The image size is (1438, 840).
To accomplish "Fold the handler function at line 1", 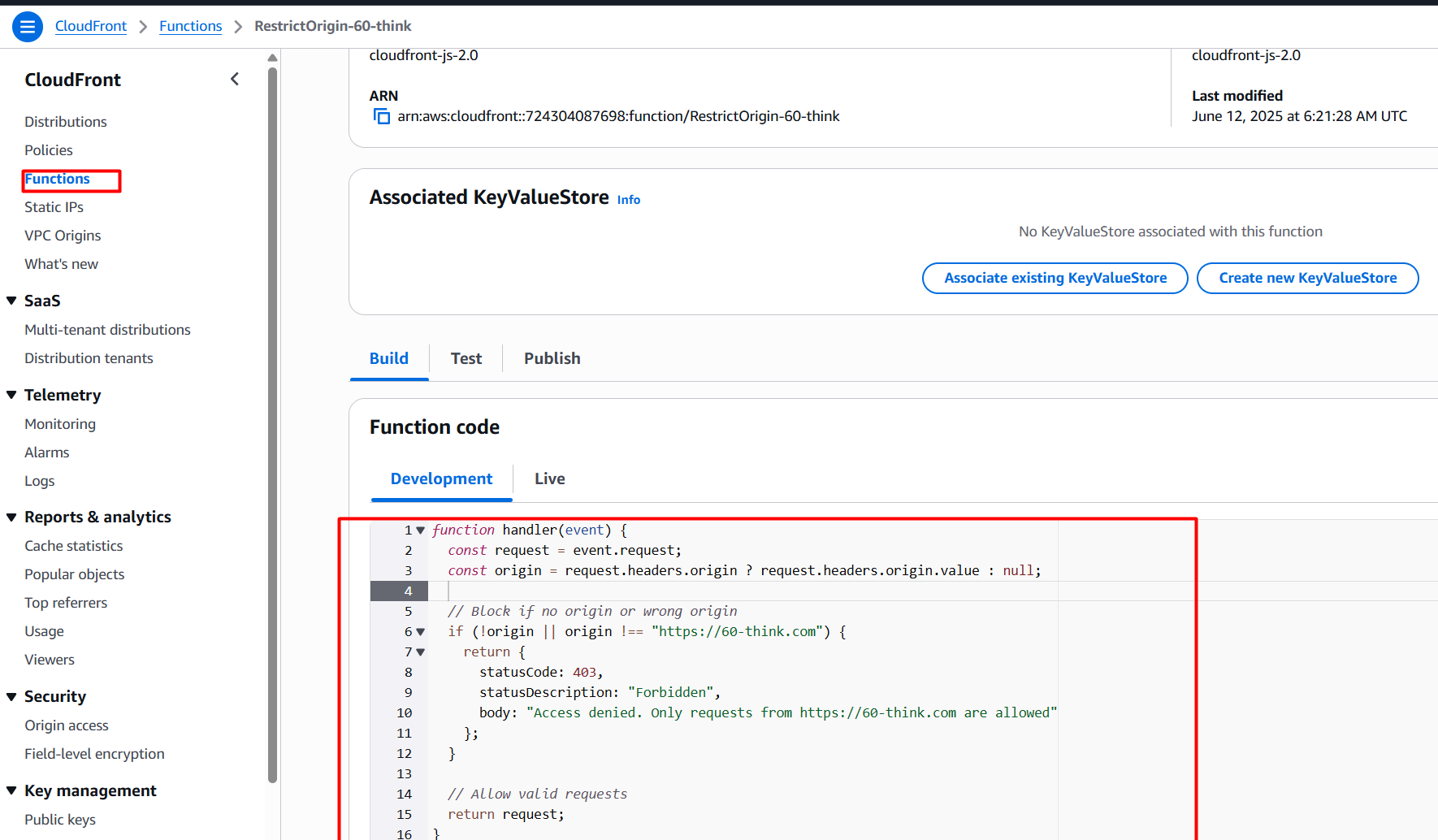I will pyautogui.click(x=420, y=530).
